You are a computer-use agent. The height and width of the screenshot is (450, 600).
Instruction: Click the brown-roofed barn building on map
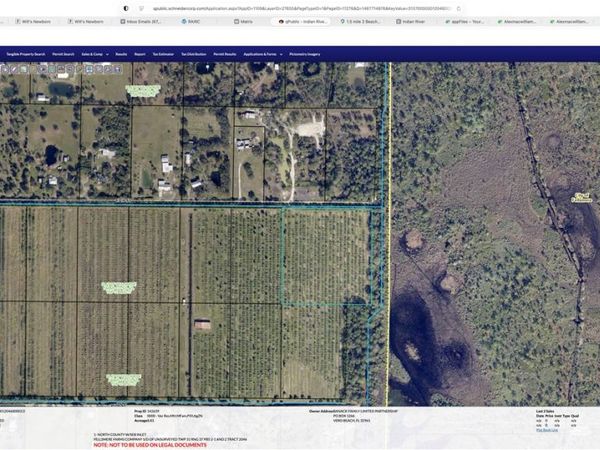point(202,324)
